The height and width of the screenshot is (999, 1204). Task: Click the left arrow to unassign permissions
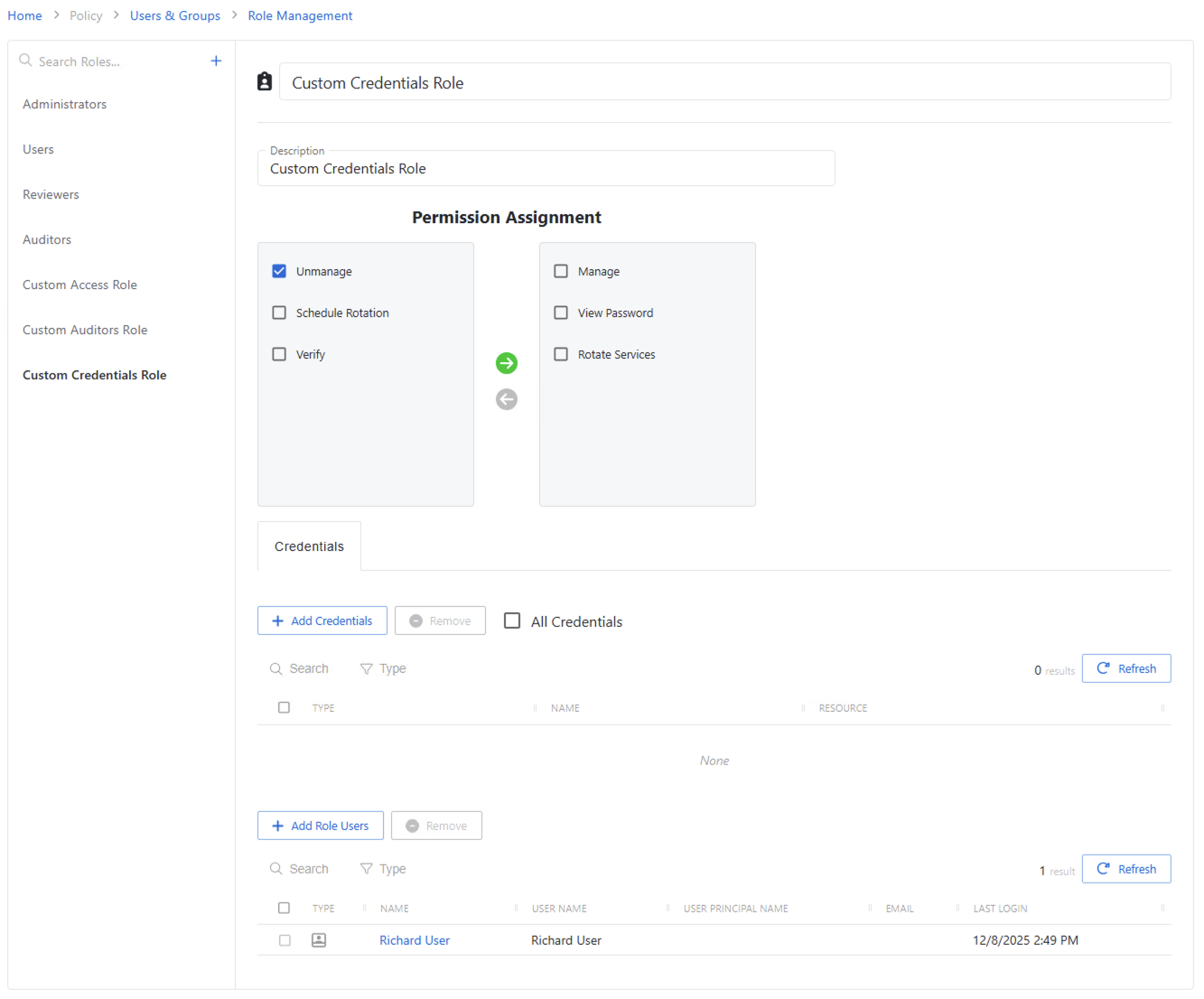(507, 399)
